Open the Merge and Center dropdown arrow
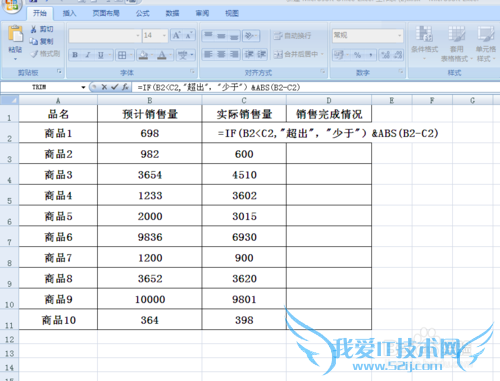The image size is (500, 381). pos(322,54)
